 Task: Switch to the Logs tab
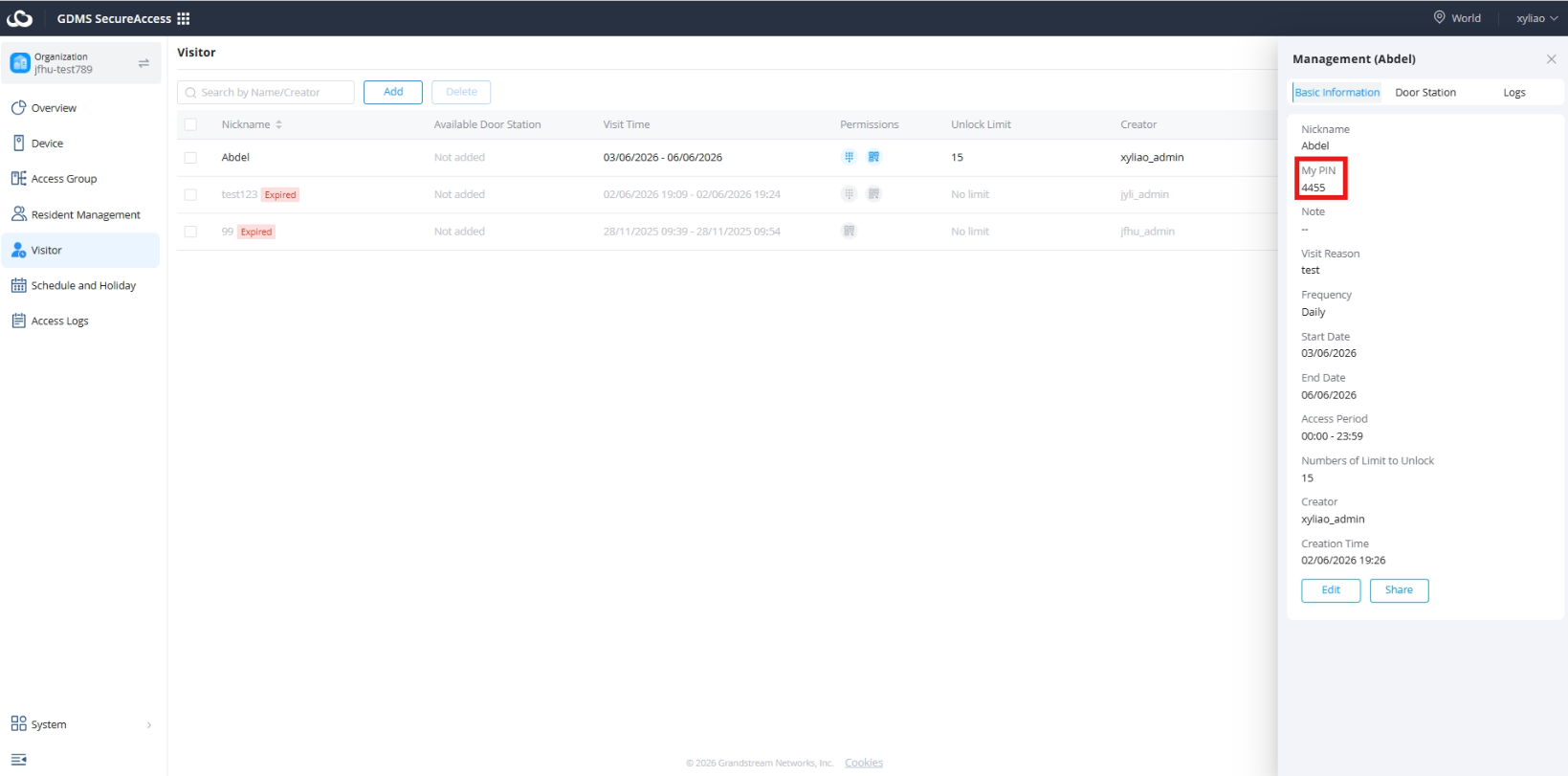(1513, 93)
